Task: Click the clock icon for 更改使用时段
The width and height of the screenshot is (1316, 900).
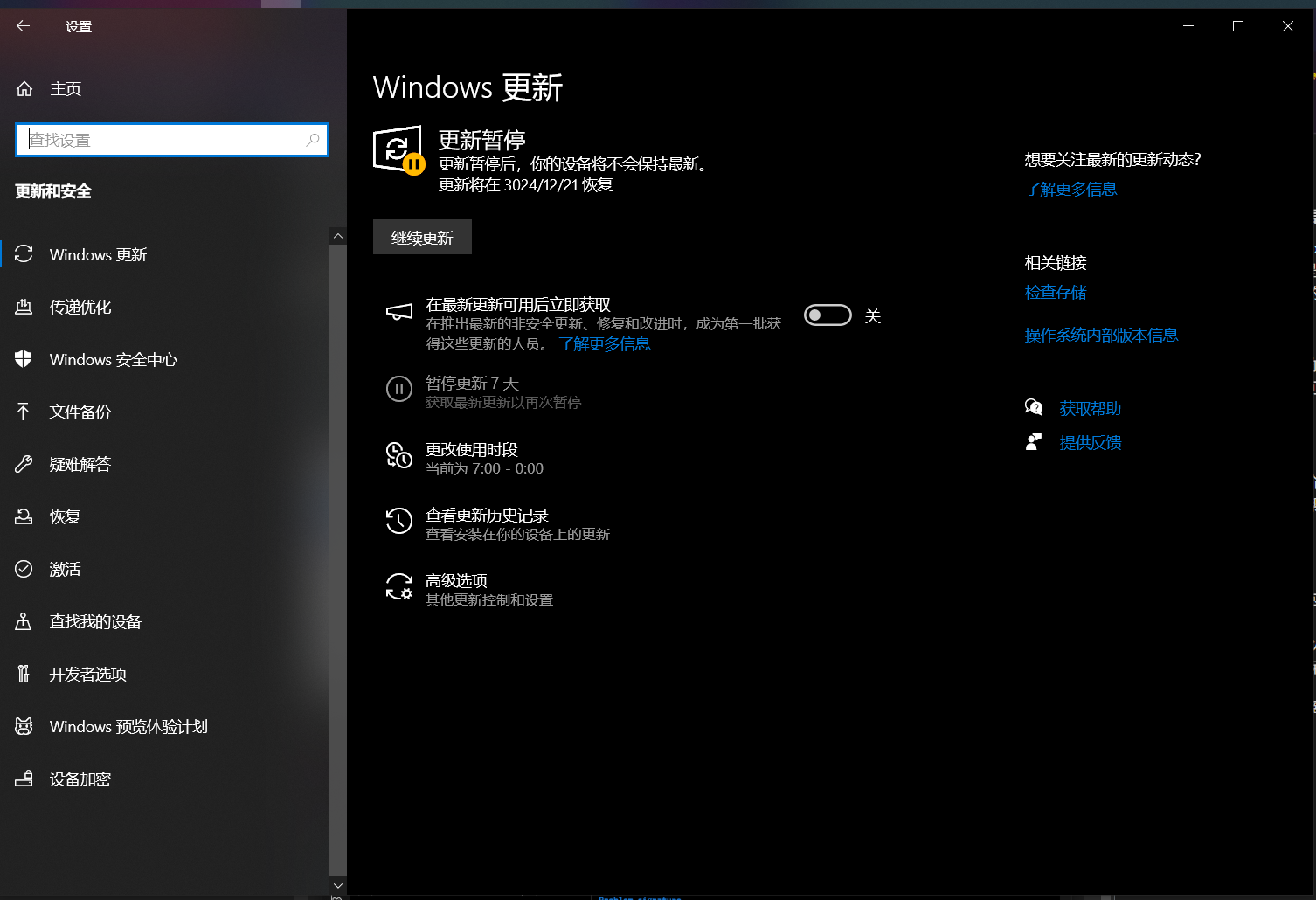Action: pyautogui.click(x=399, y=454)
